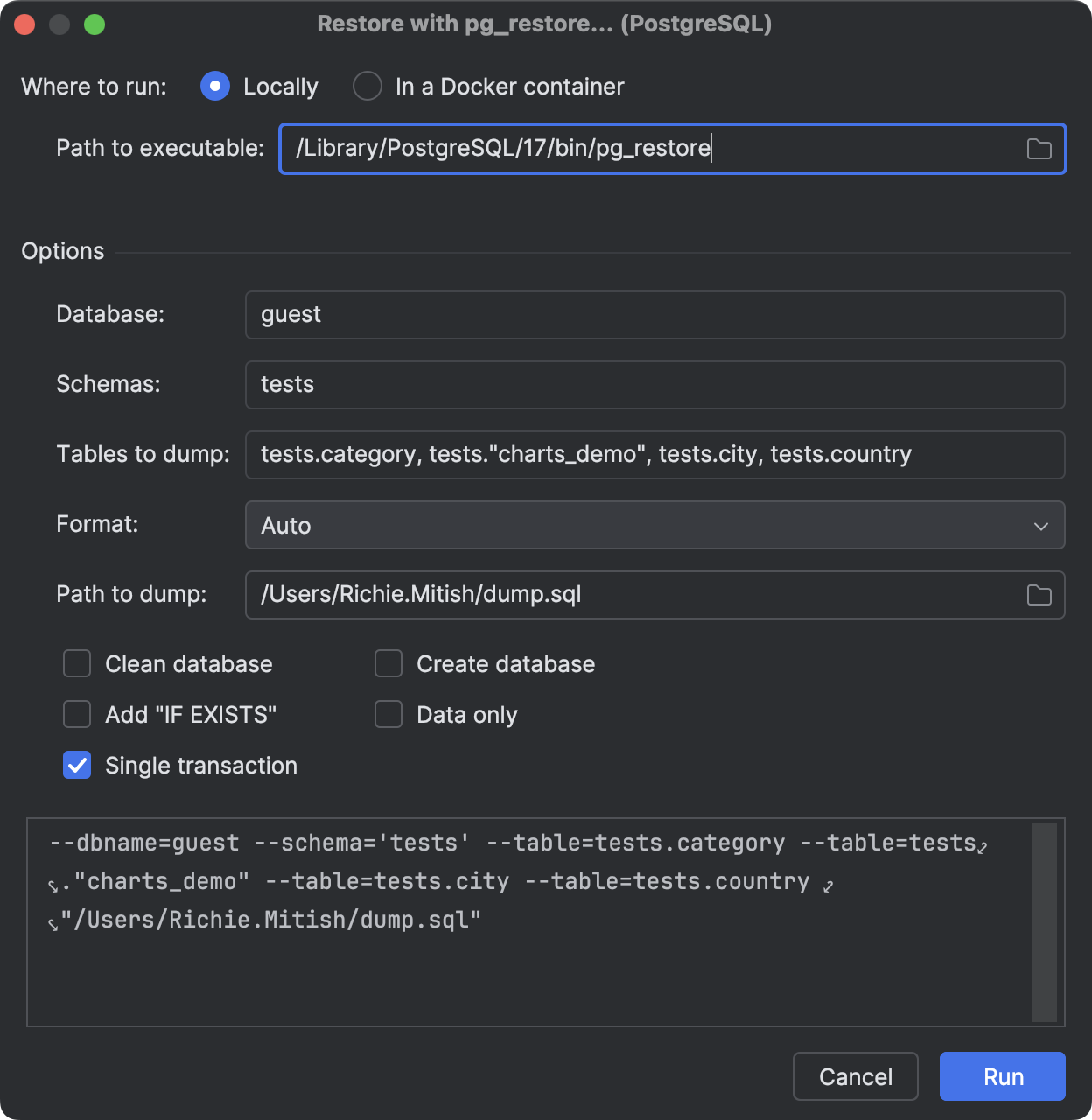Screen dimensions: 1092x1120
Task: Click the dump.sql path field
Action: 612,595
